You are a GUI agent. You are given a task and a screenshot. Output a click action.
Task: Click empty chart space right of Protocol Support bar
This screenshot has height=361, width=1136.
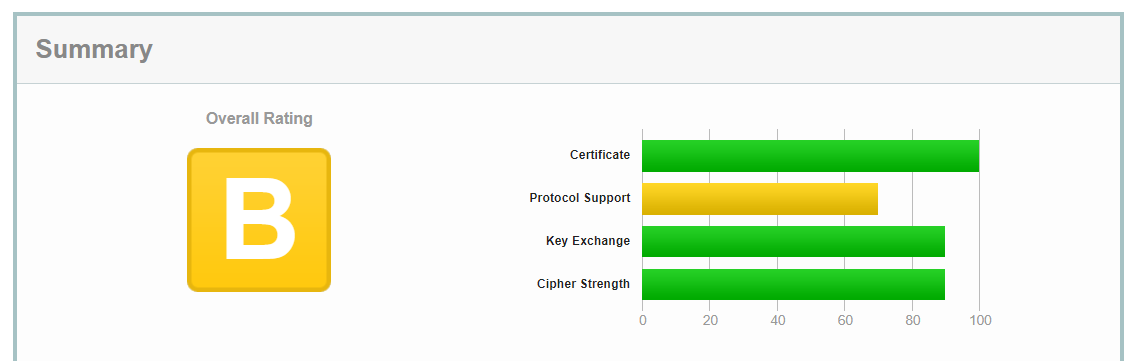[x=929, y=199]
